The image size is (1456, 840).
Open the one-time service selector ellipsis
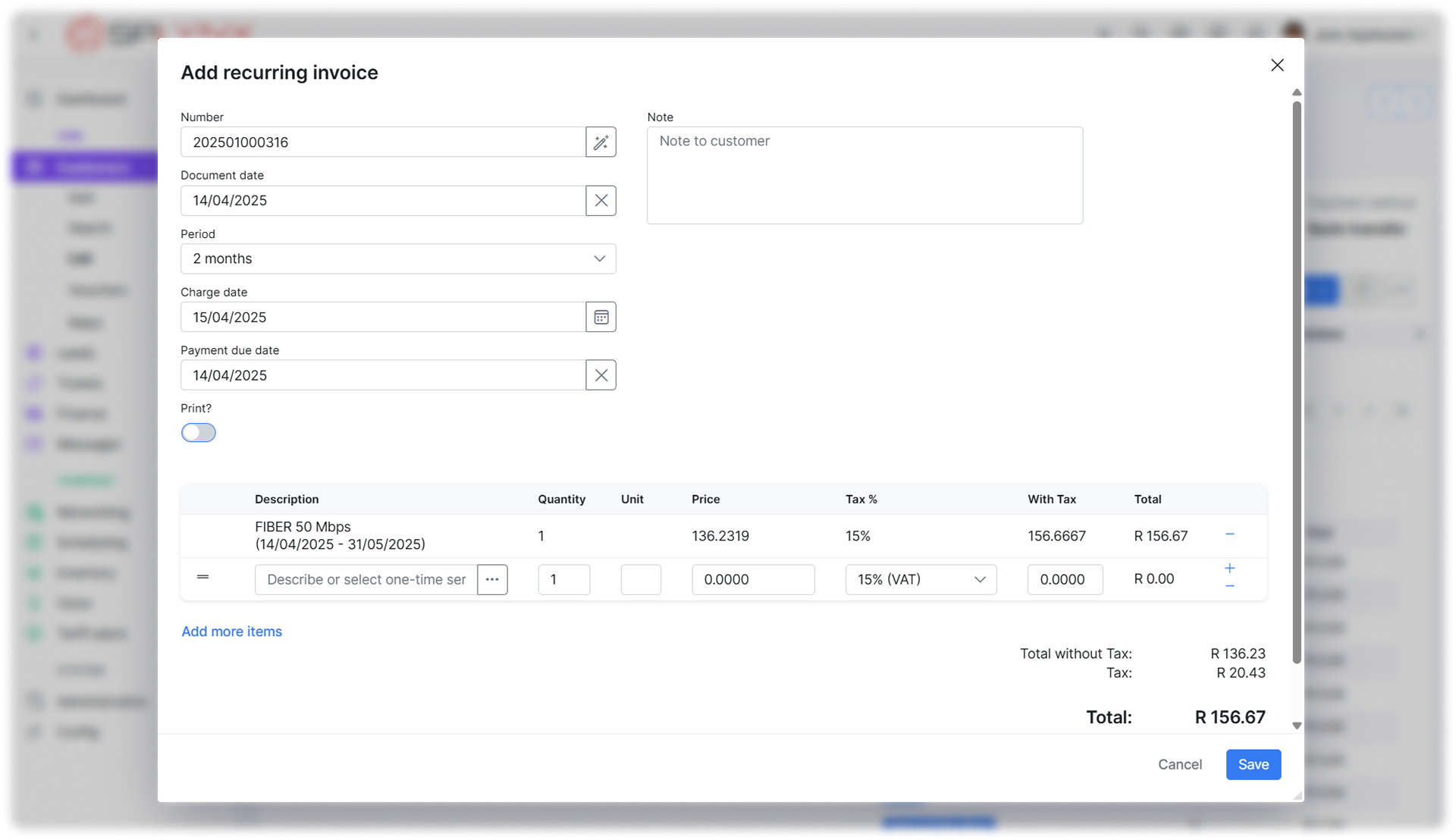[x=492, y=580]
